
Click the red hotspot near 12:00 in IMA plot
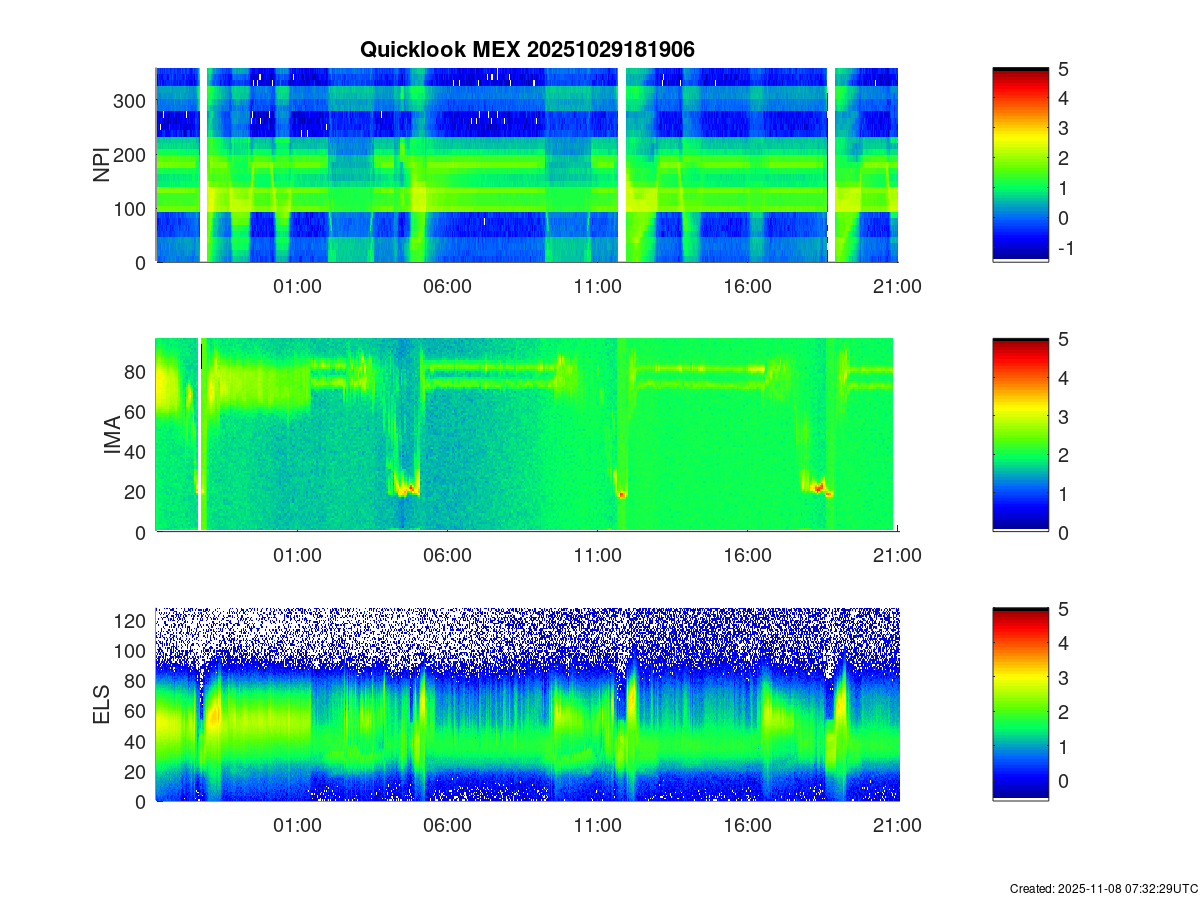tap(622, 494)
